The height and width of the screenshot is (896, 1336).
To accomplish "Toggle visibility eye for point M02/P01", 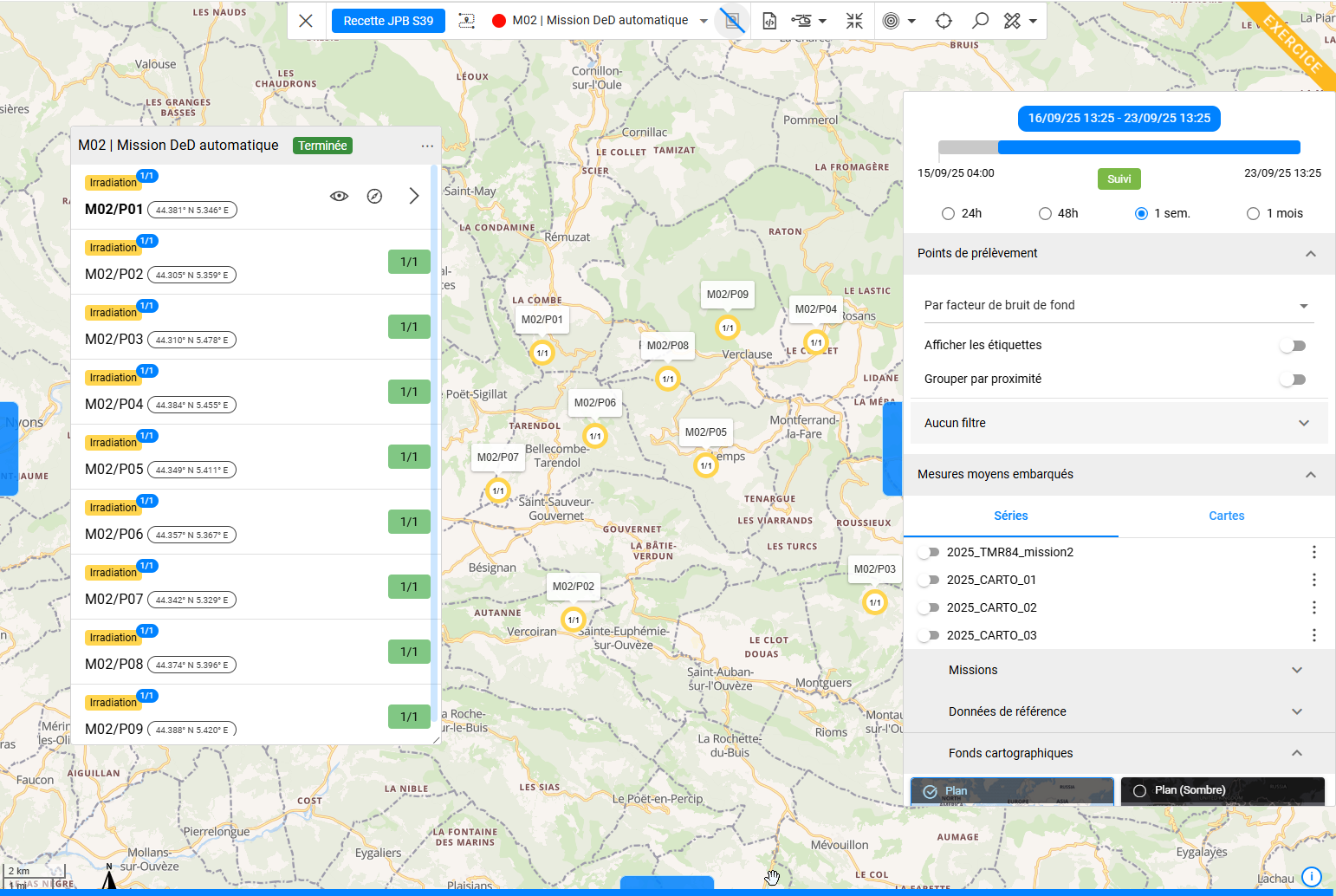I will [x=340, y=197].
